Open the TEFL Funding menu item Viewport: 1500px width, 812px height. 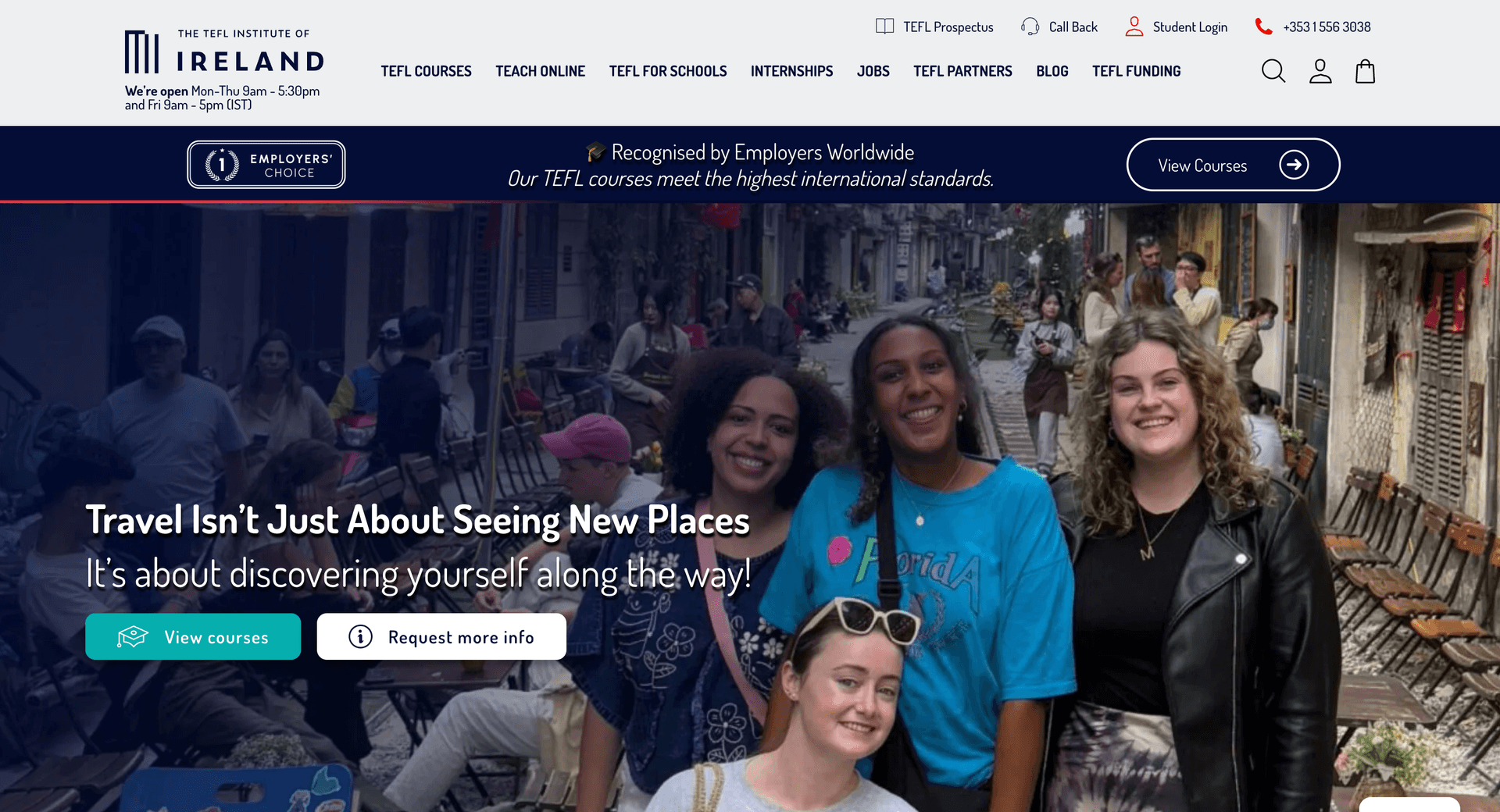(1136, 71)
